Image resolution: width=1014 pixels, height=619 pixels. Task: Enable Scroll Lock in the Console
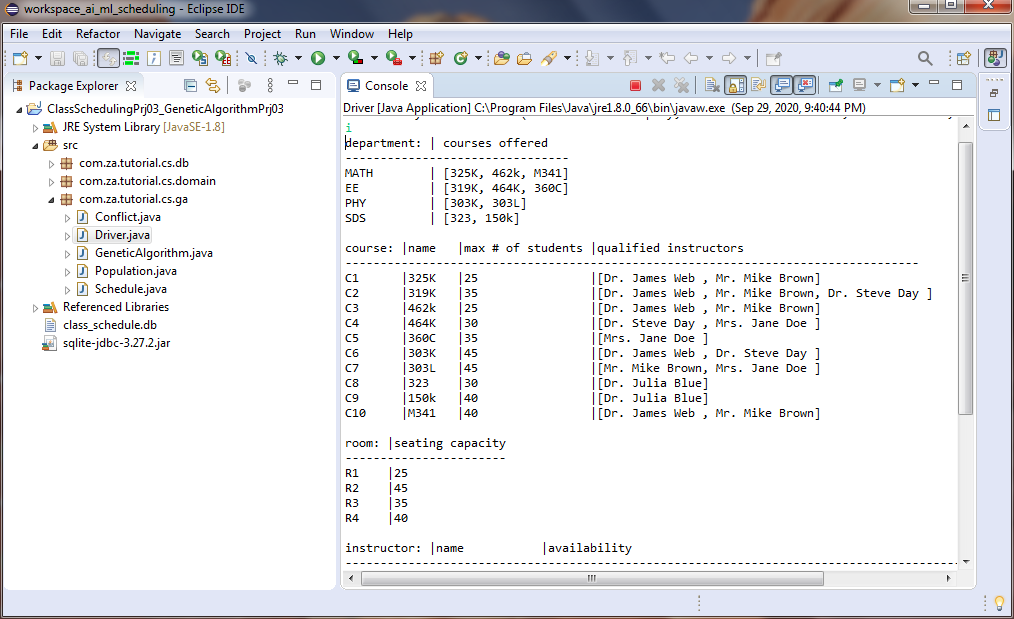coord(737,85)
